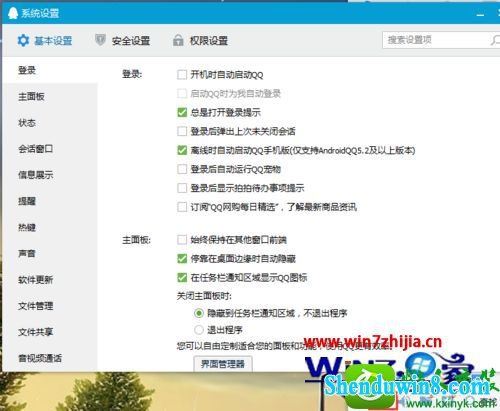Open the 基本设置 tab
This screenshot has width=500, height=411.
[45, 41]
